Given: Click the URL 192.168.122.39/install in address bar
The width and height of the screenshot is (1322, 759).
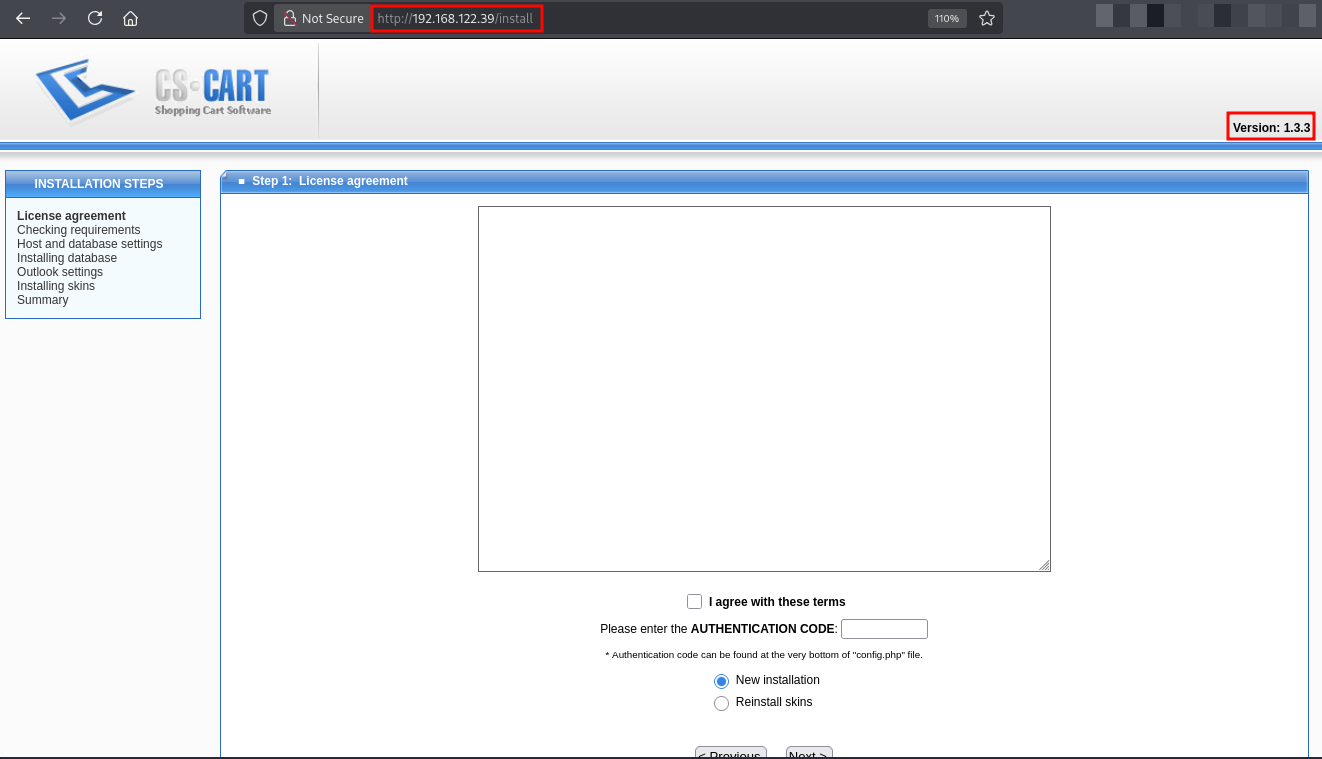Looking at the screenshot, I should pos(455,18).
